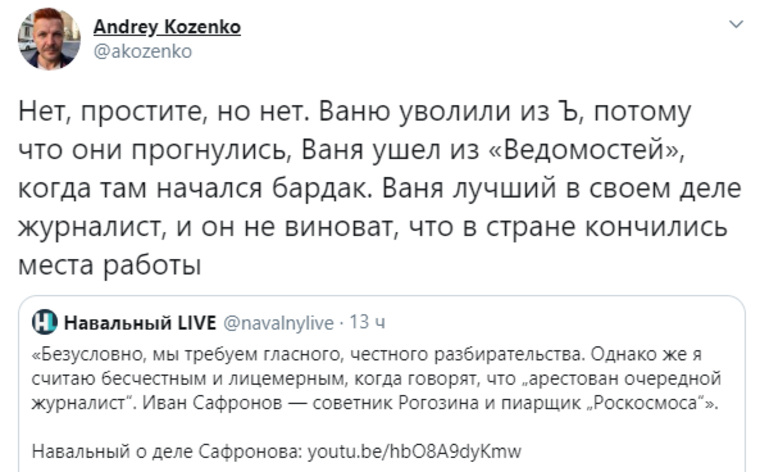Click the word Рогозина in quoted tweet
The height and width of the screenshot is (472, 760).
[x=438, y=403]
